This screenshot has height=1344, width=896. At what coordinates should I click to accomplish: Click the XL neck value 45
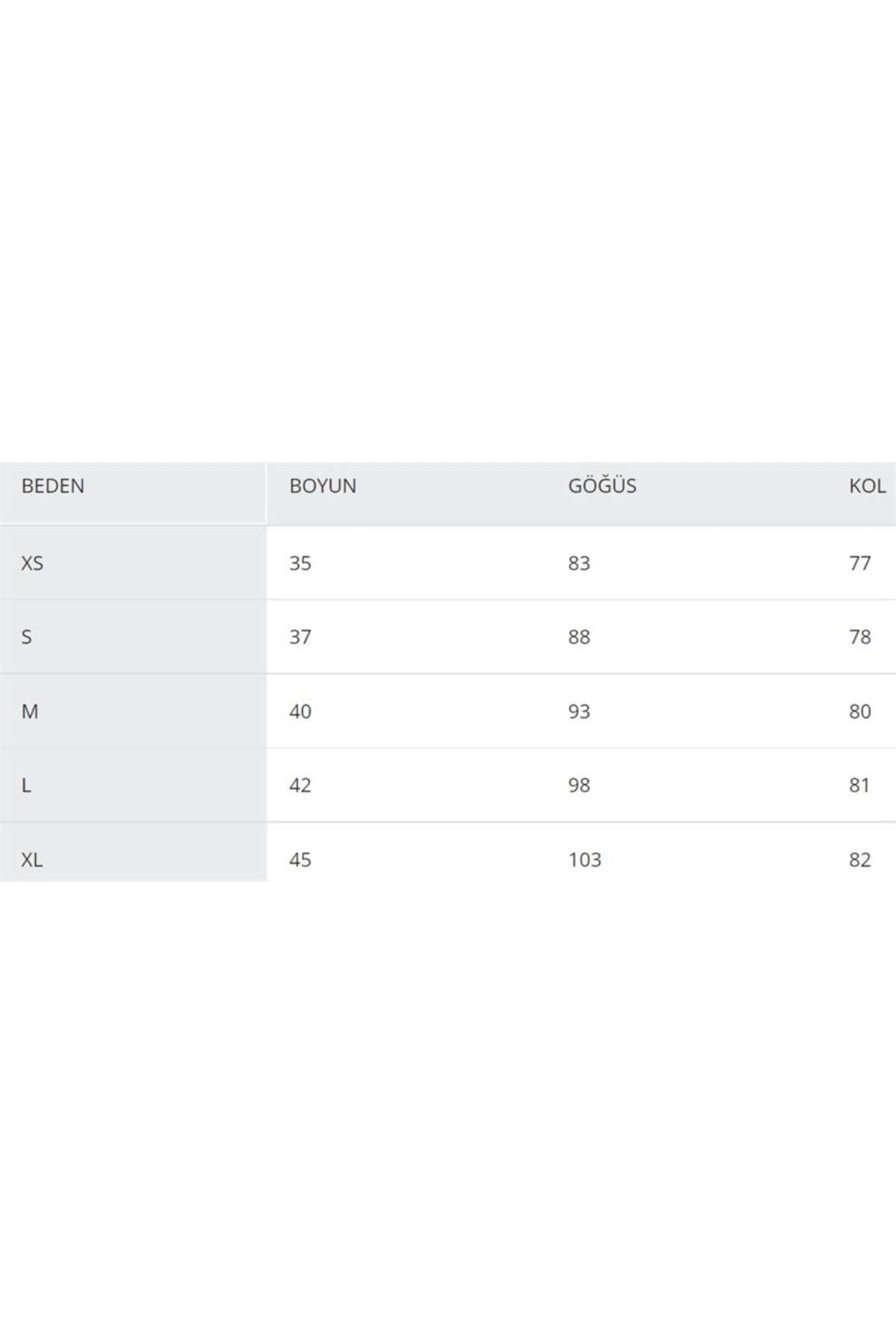(300, 860)
